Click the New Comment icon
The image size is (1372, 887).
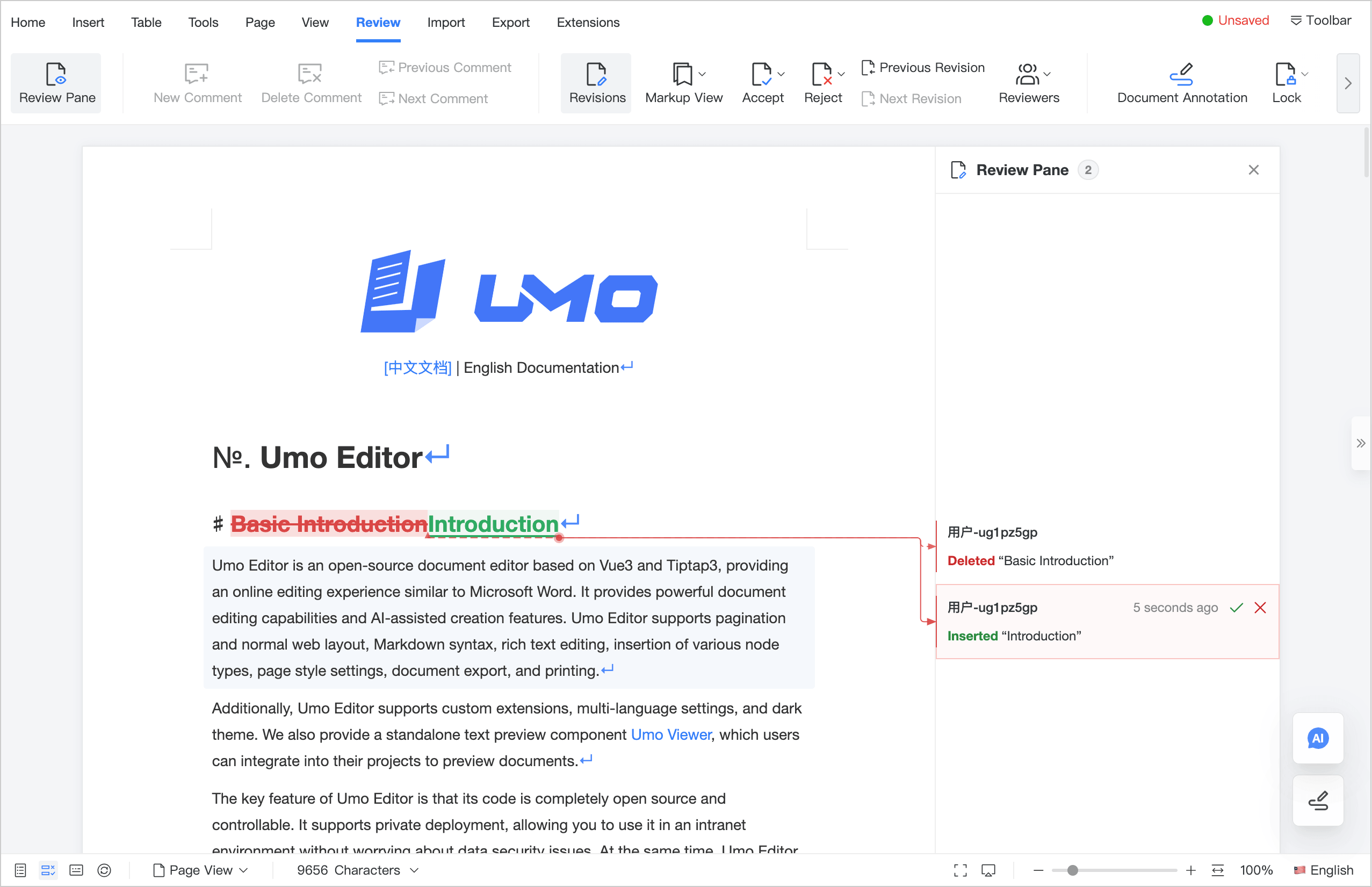[196, 73]
